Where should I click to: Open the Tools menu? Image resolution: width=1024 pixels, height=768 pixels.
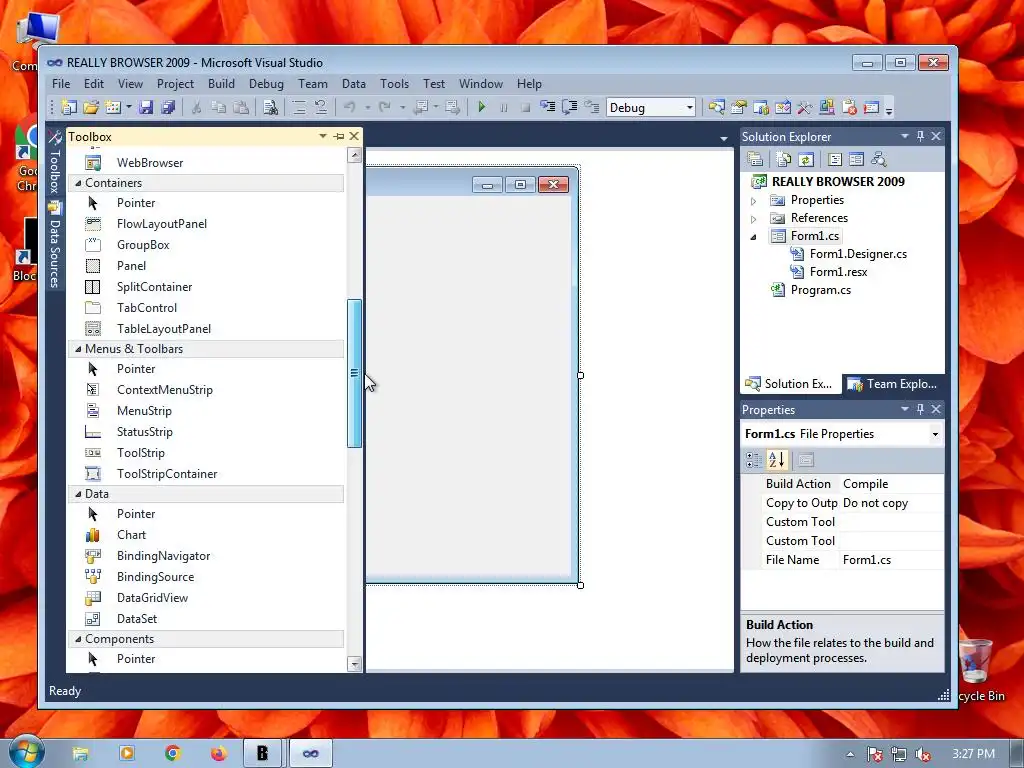coord(394,84)
